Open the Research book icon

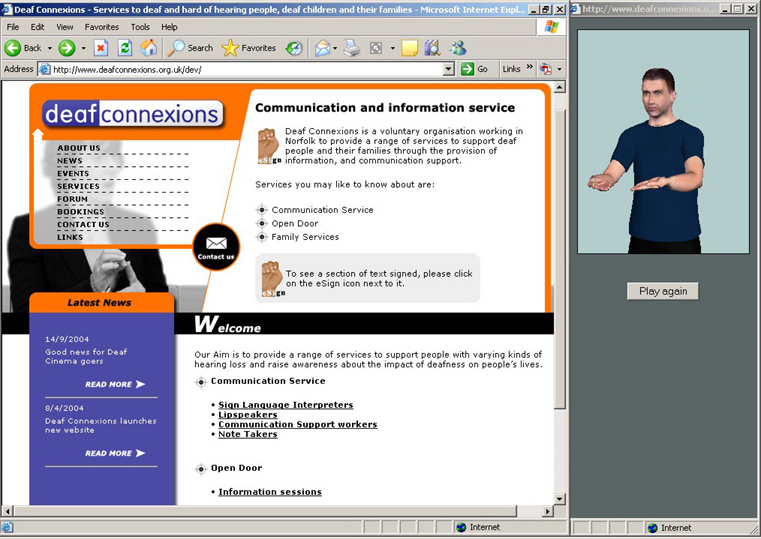(432, 48)
